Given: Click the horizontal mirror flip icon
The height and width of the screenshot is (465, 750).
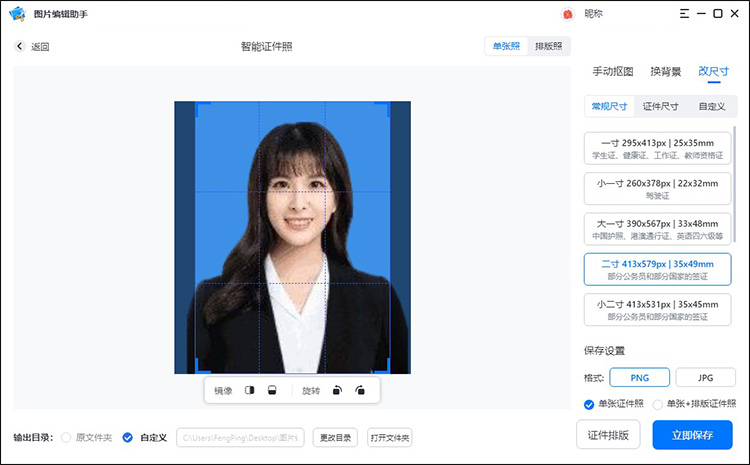Looking at the screenshot, I should click(x=250, y=390).
